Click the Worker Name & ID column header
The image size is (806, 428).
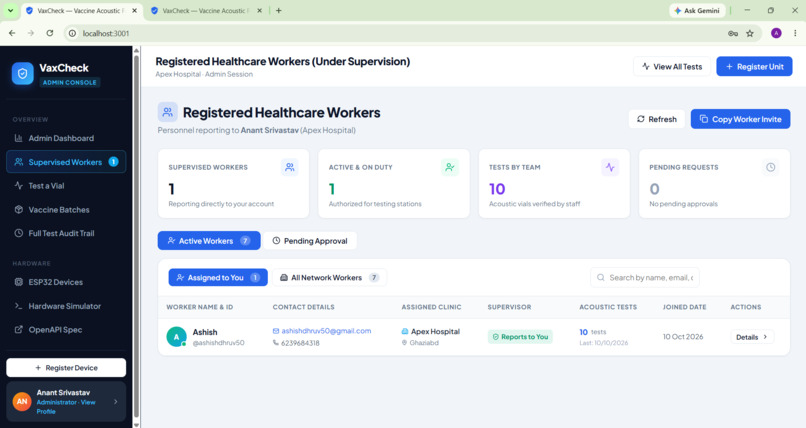point(199,307)
